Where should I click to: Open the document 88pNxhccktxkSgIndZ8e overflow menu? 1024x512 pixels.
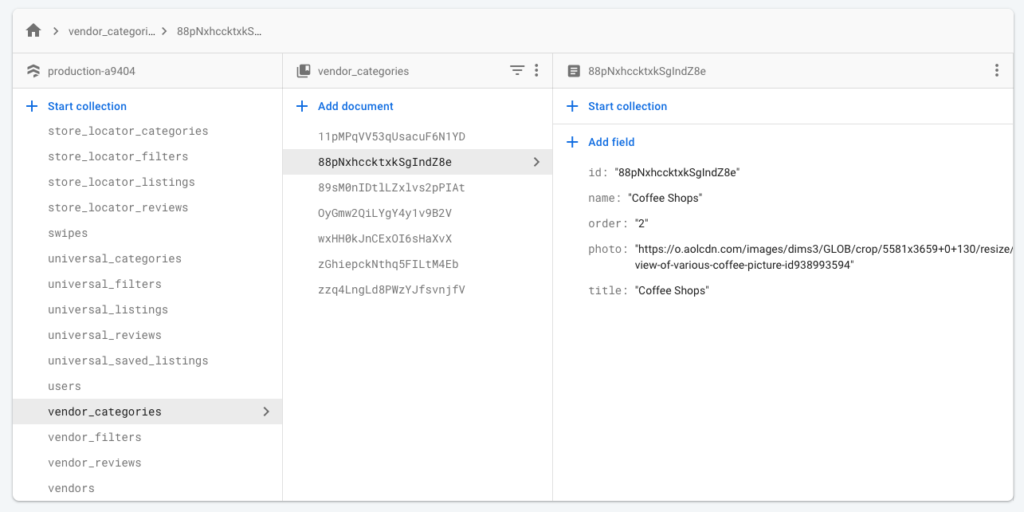coord(997,71)
